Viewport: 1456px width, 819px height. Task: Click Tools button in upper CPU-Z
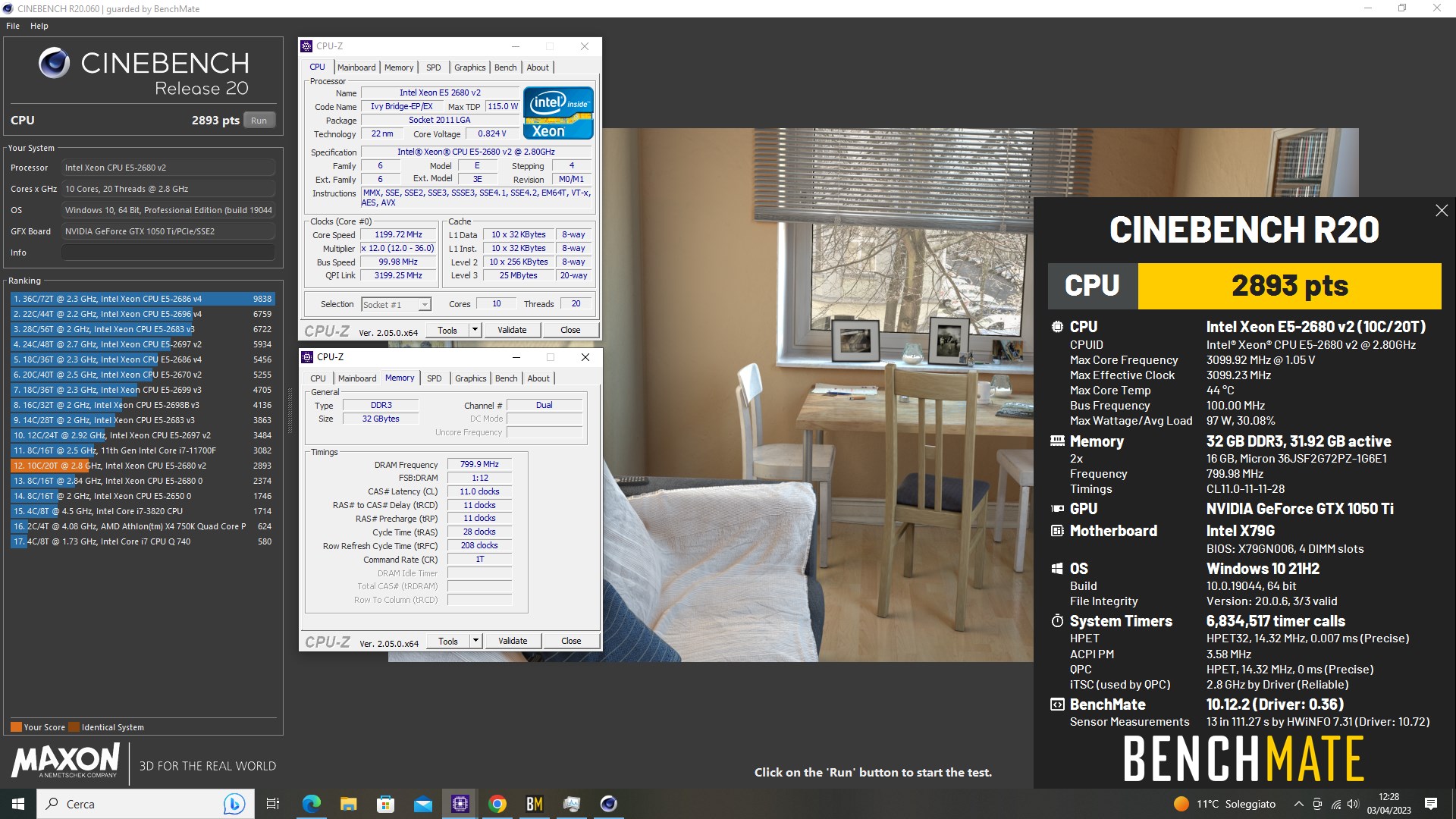pyautogui.click(x=447, y=330)
